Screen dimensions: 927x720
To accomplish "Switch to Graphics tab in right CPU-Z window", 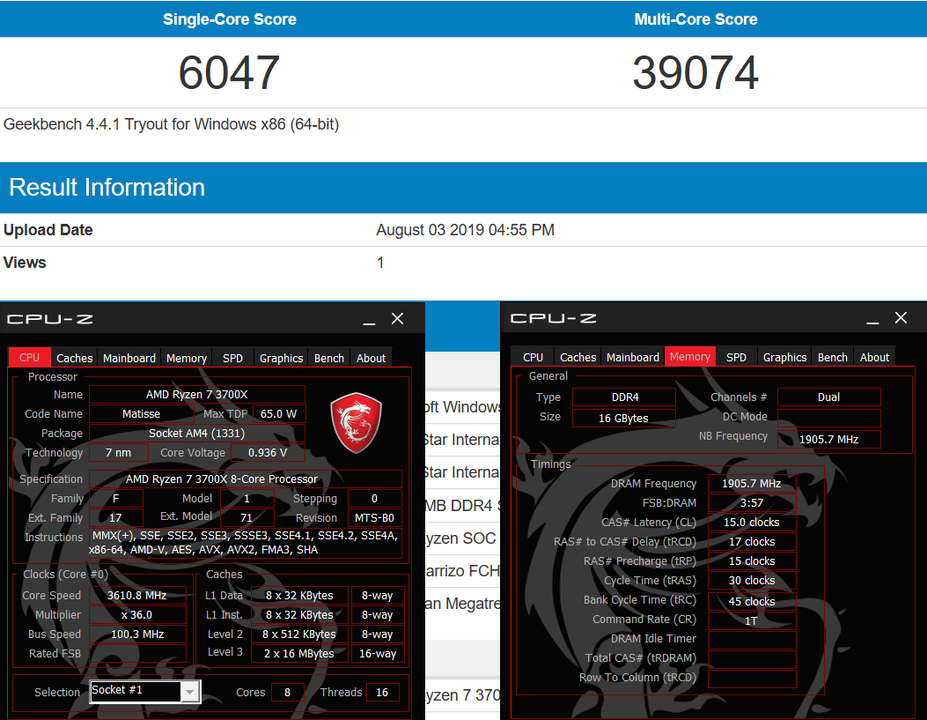I will 785,357.
